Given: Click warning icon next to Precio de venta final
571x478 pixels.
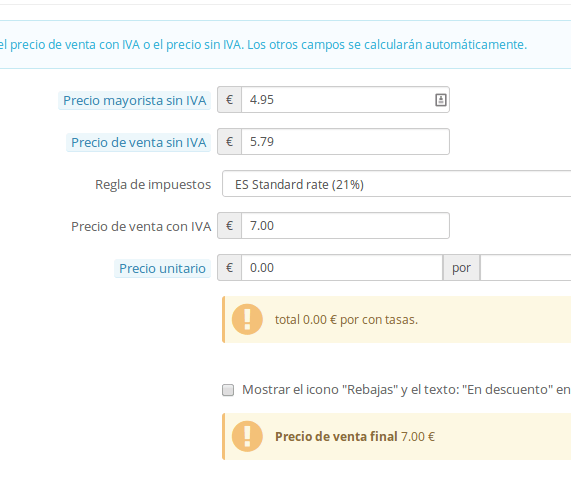Looking at the screenshot, I should point(247,436).
